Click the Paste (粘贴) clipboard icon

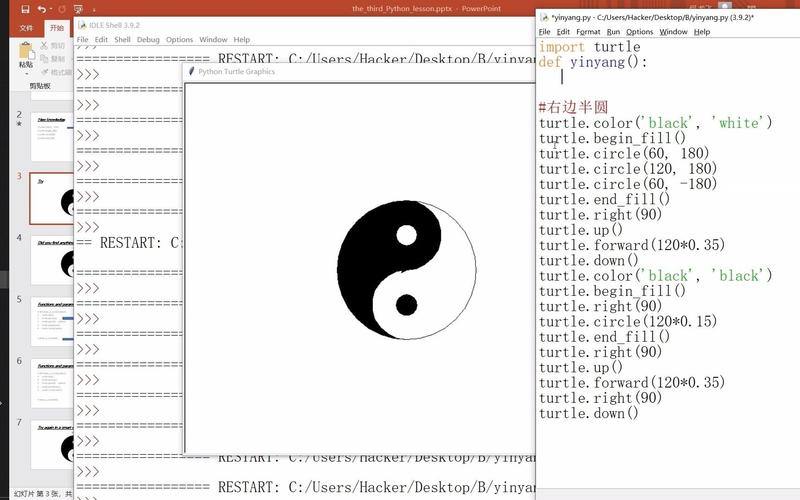[26, 51]
